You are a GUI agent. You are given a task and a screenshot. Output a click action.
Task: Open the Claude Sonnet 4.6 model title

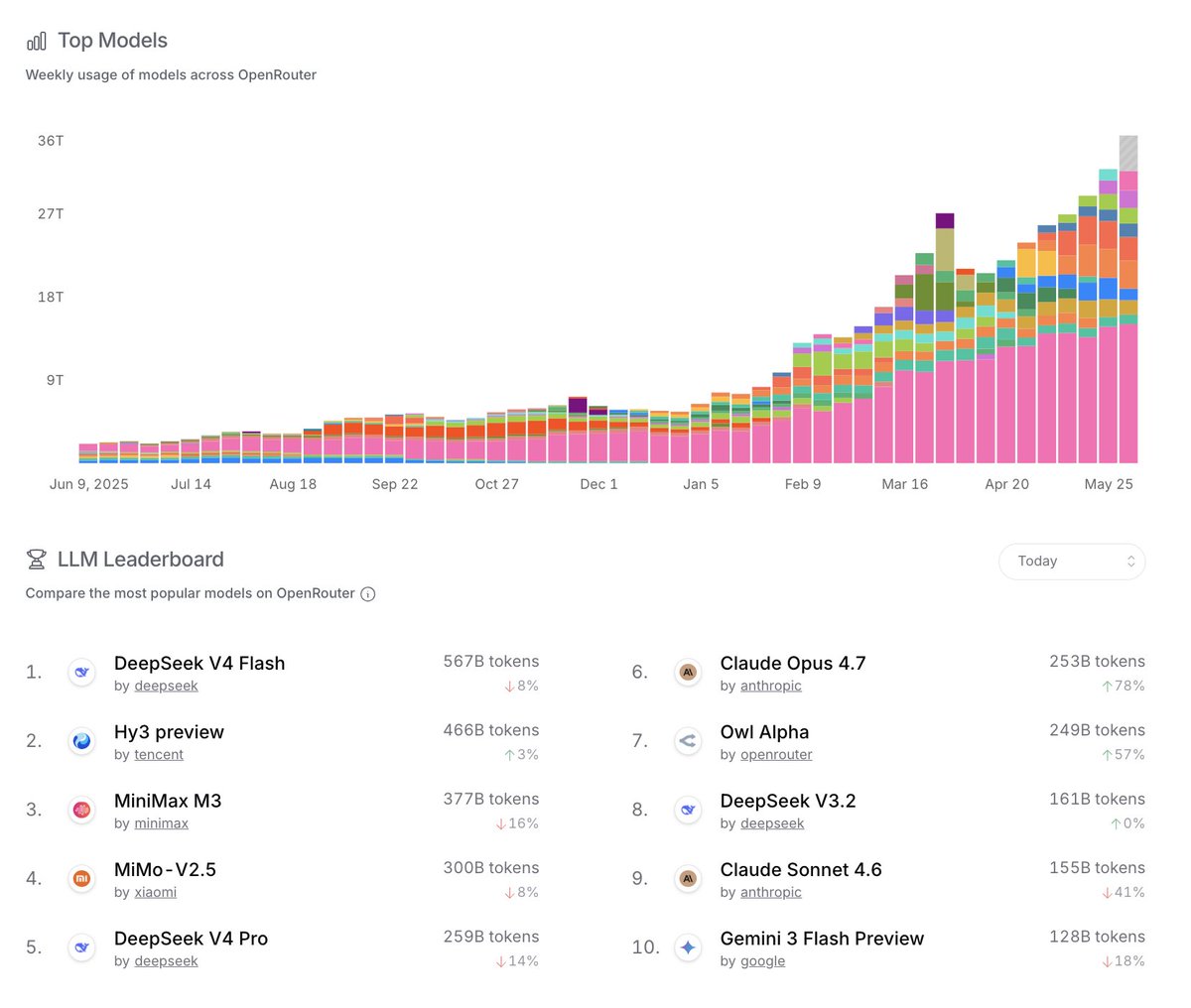point(801,870)
